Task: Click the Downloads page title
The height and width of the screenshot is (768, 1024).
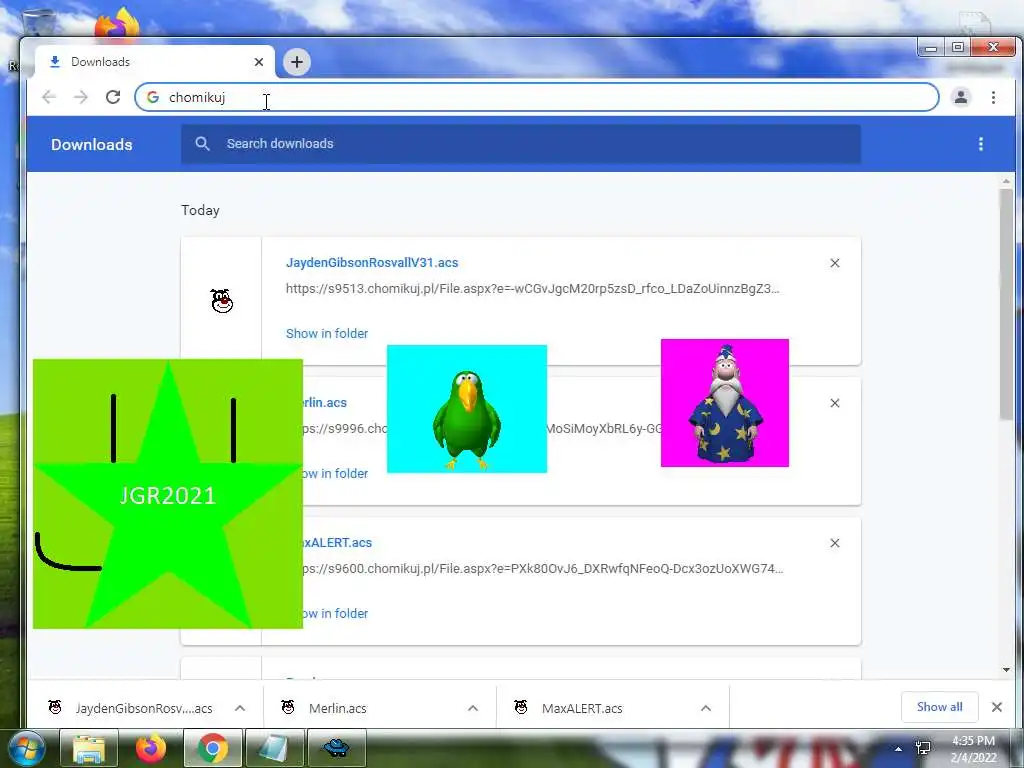Action: pyautogui.click(x=91, y=144)
